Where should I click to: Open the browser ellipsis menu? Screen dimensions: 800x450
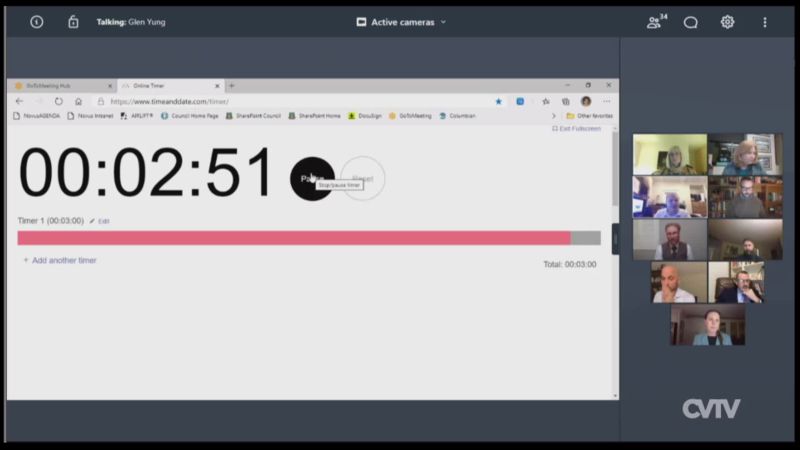[606, 102]
